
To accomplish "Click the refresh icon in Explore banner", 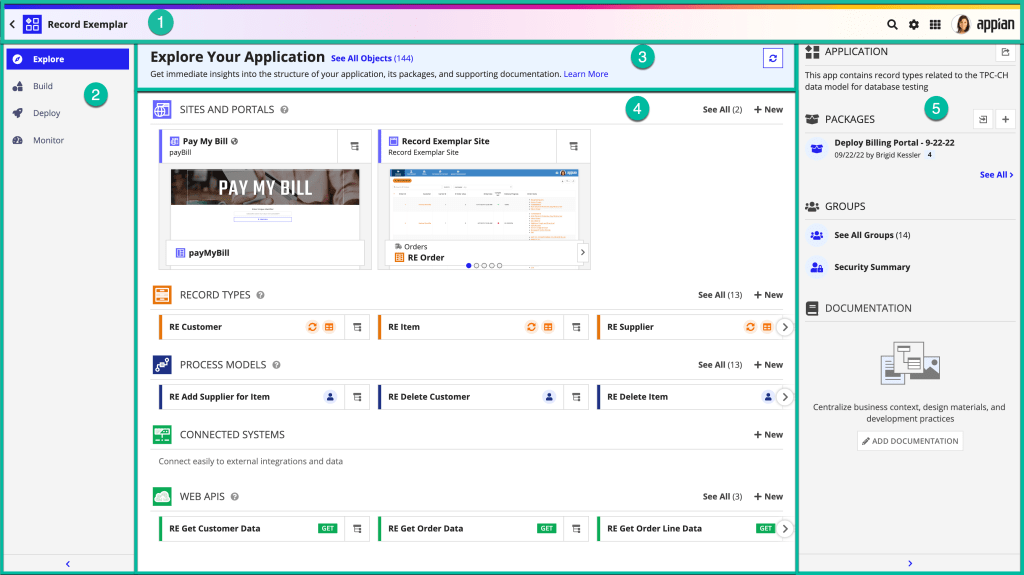I will 772,59.
